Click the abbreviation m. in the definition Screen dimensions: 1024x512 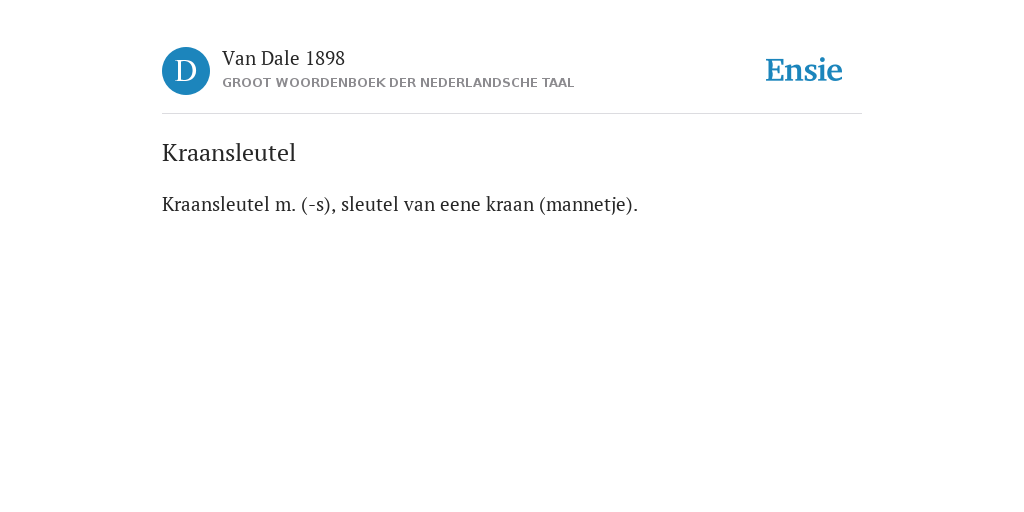click(285, 205)
